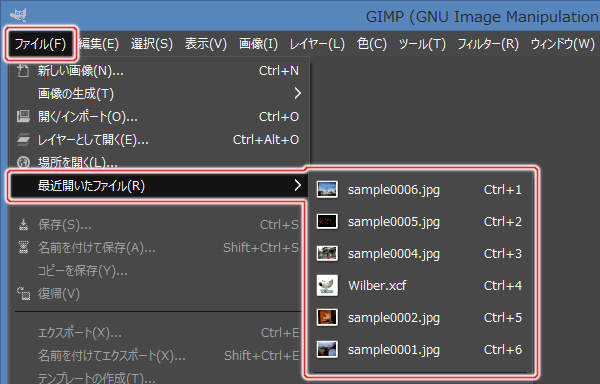The image size is (600, 384).
Task: Click the revert icon beside 復帰(V)
Action: (x=23, y=294)
